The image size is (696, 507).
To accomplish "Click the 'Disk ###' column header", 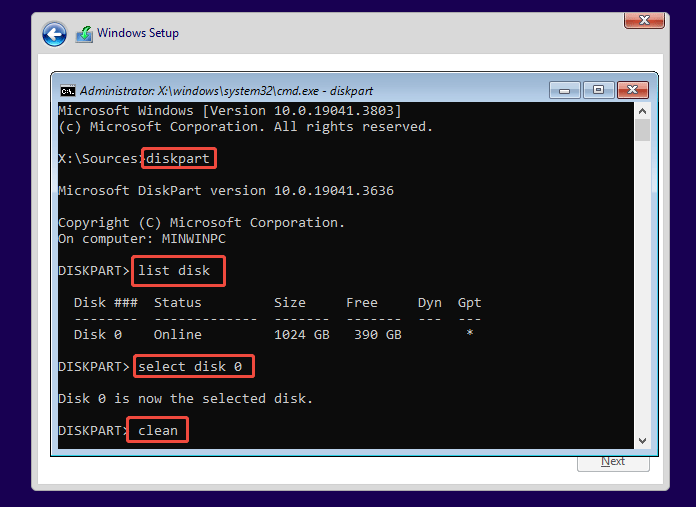I will (106, 302).
